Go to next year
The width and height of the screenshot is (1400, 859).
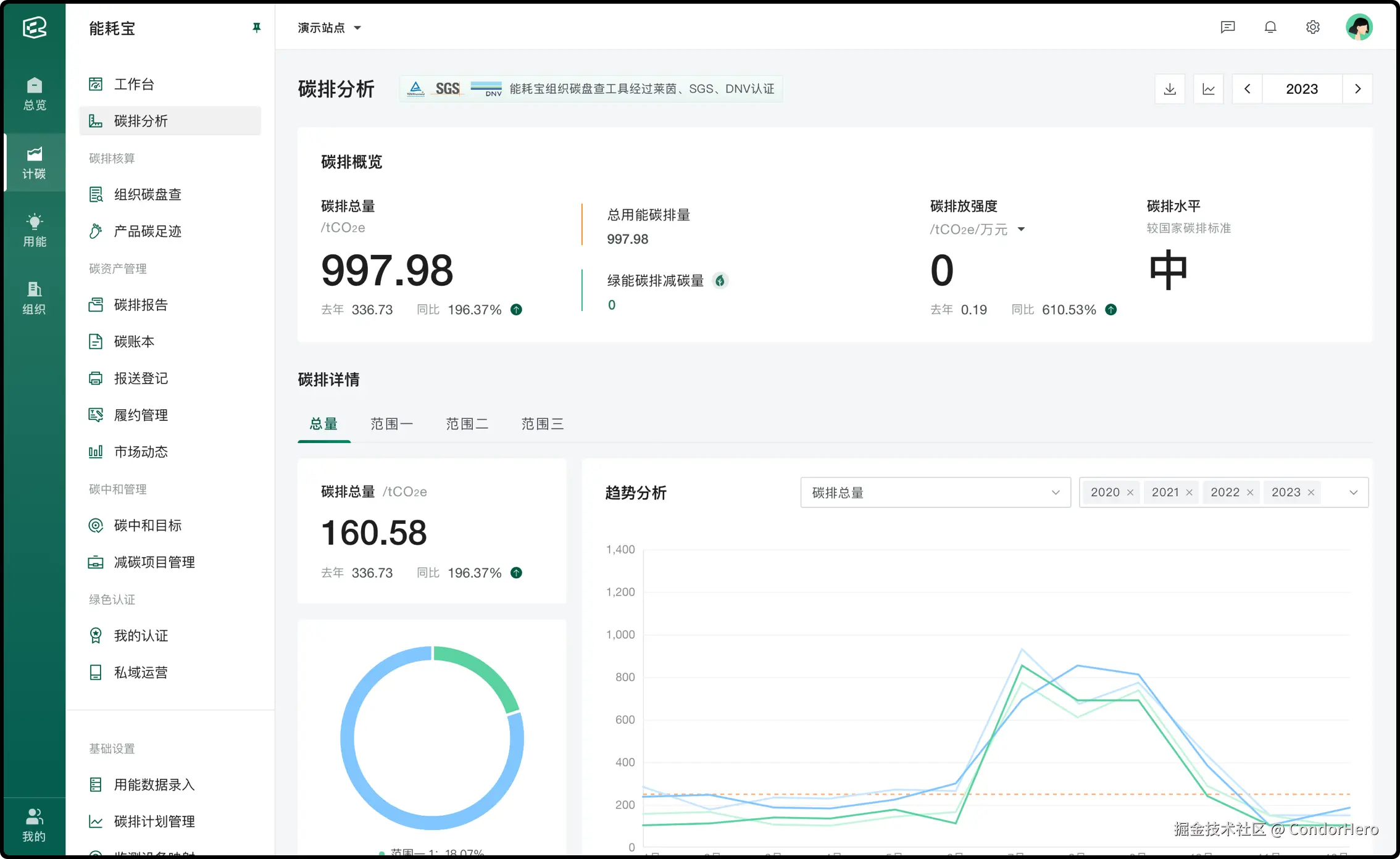tap(1357, 89)
